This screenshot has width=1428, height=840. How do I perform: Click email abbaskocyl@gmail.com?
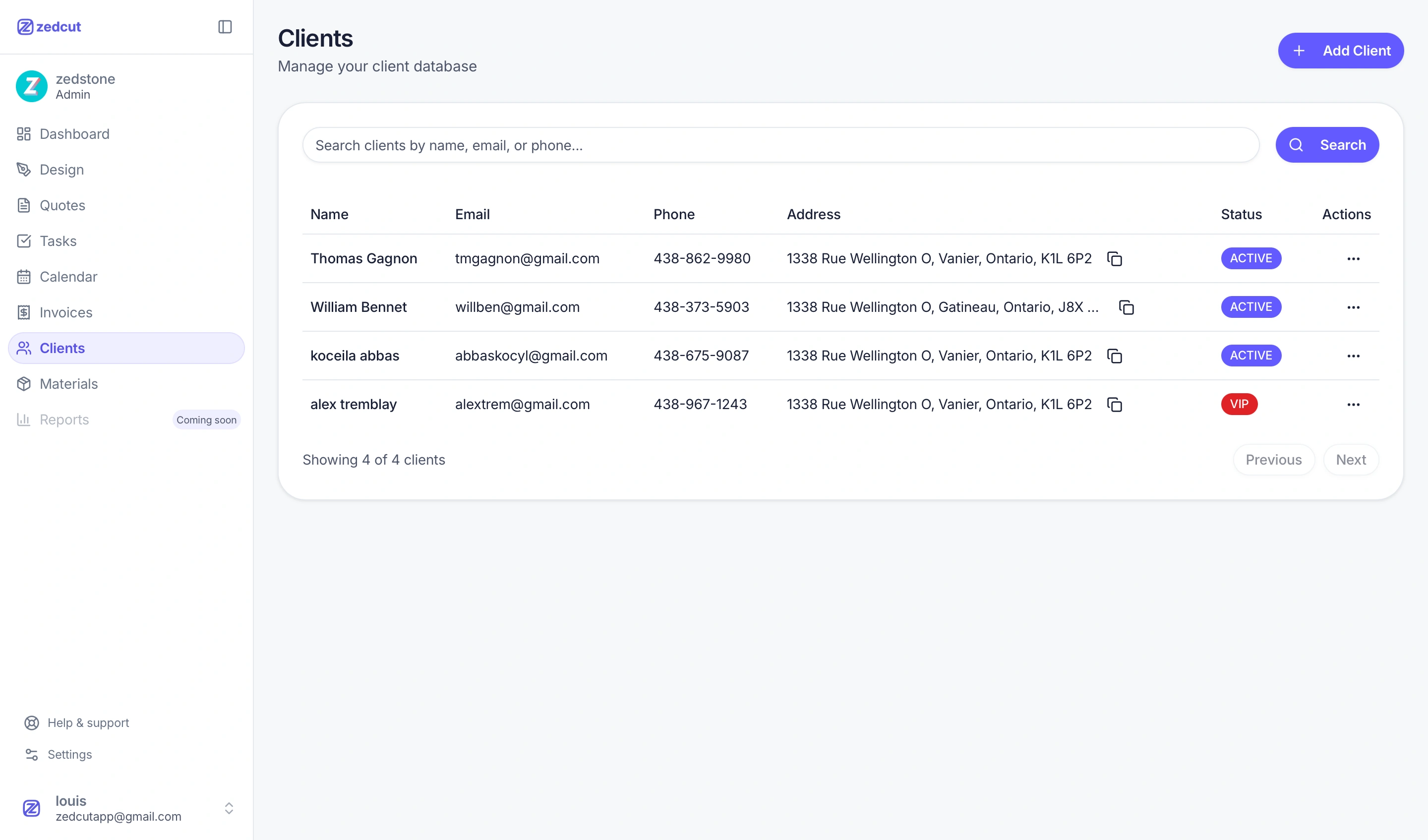pyautogui.click(x=531, y=356)
